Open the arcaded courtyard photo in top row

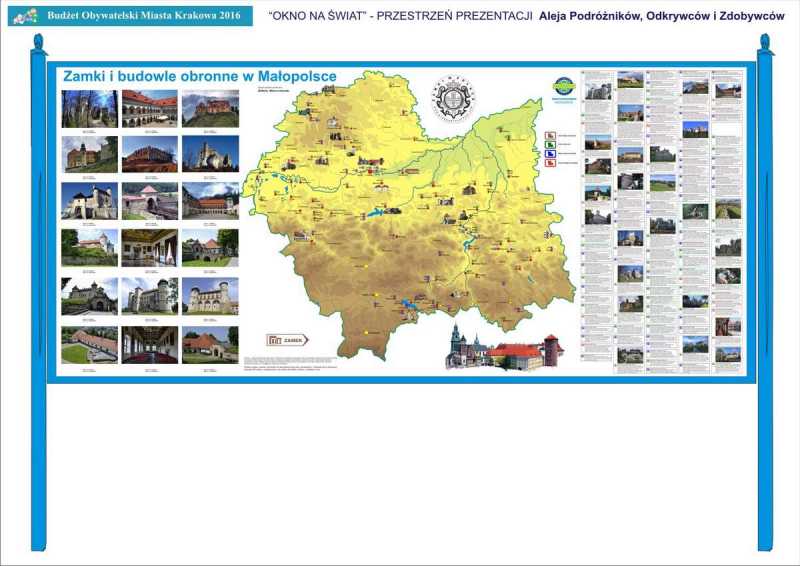(150, 108)
